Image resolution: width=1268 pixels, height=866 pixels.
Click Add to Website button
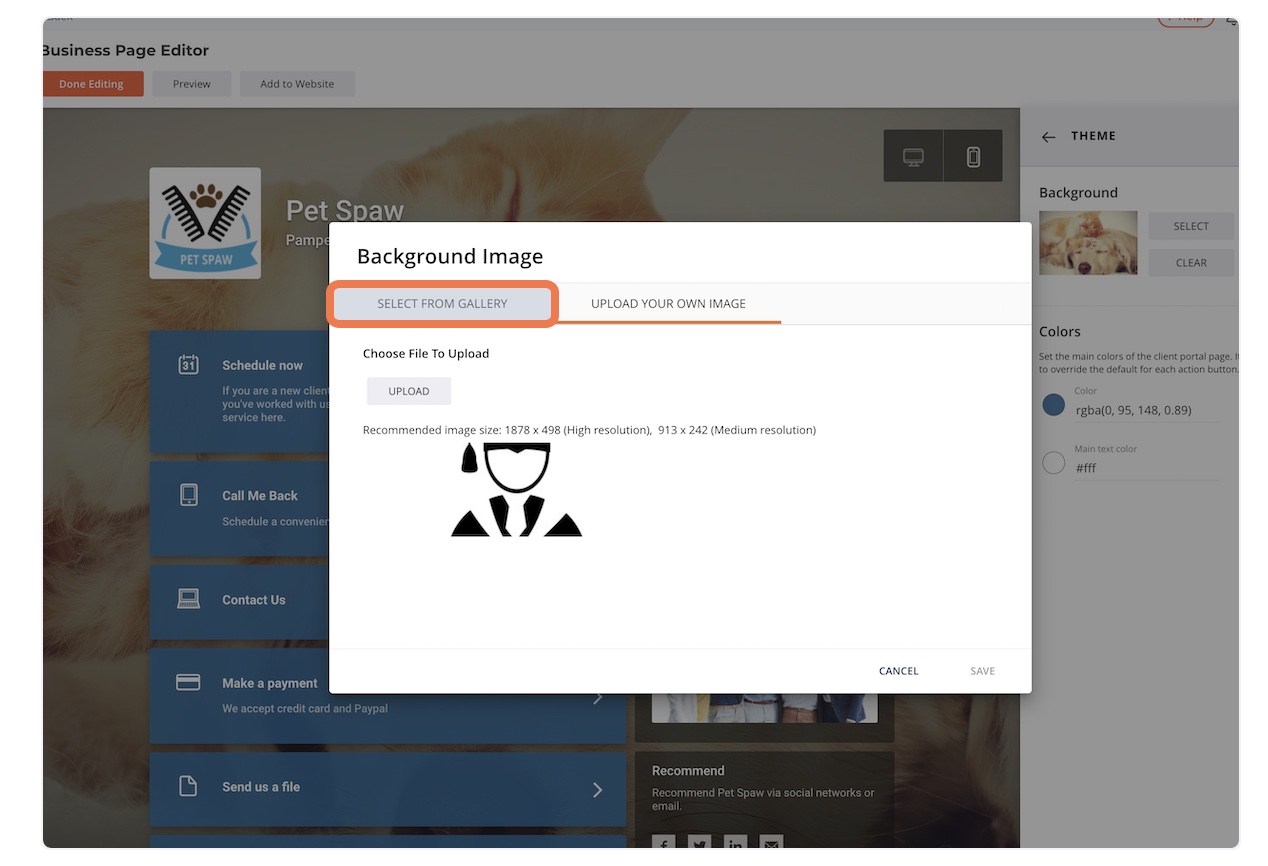[x=297, y=84]
